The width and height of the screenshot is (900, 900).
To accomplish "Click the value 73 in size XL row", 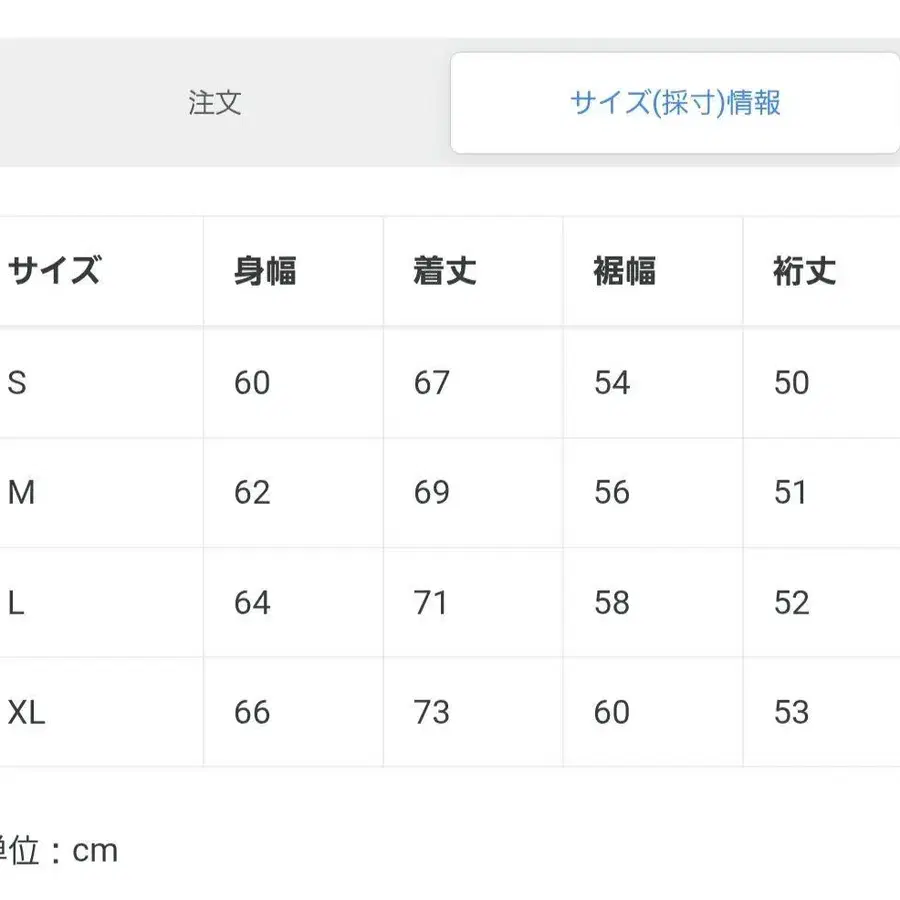I will pos(429,713).
